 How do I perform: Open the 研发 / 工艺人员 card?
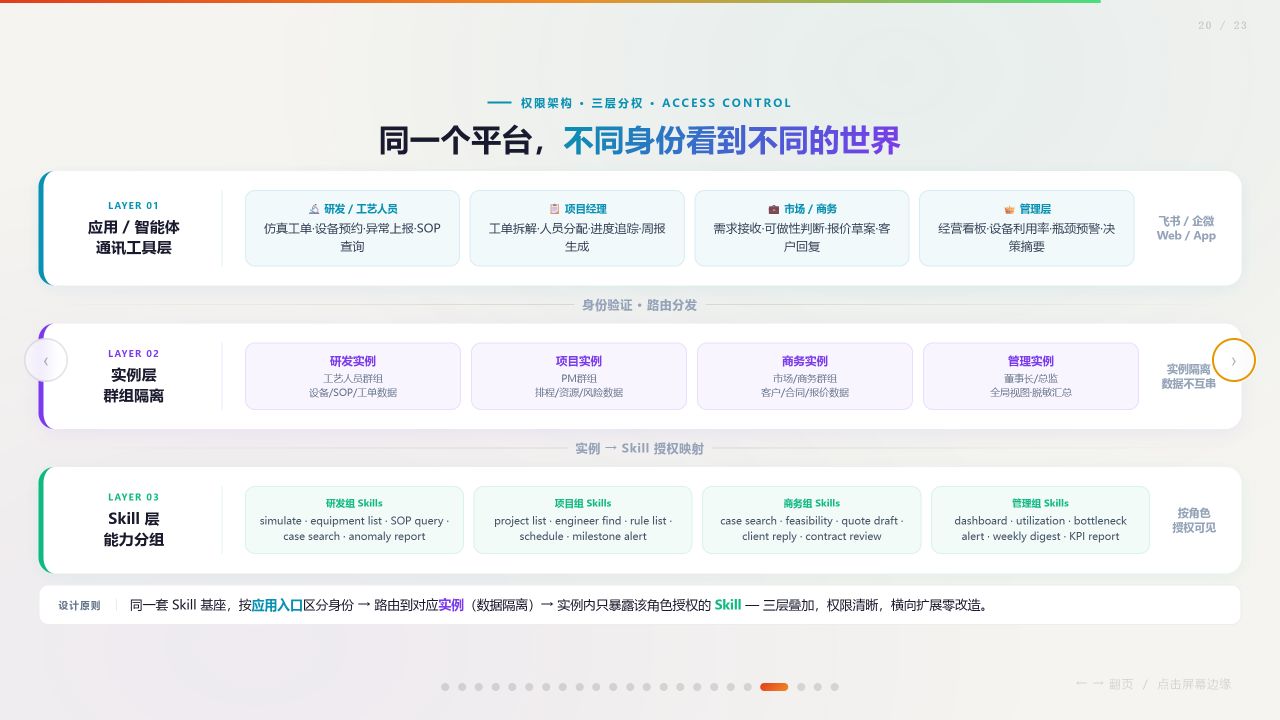pyautogui.click(x=352, y=228)
